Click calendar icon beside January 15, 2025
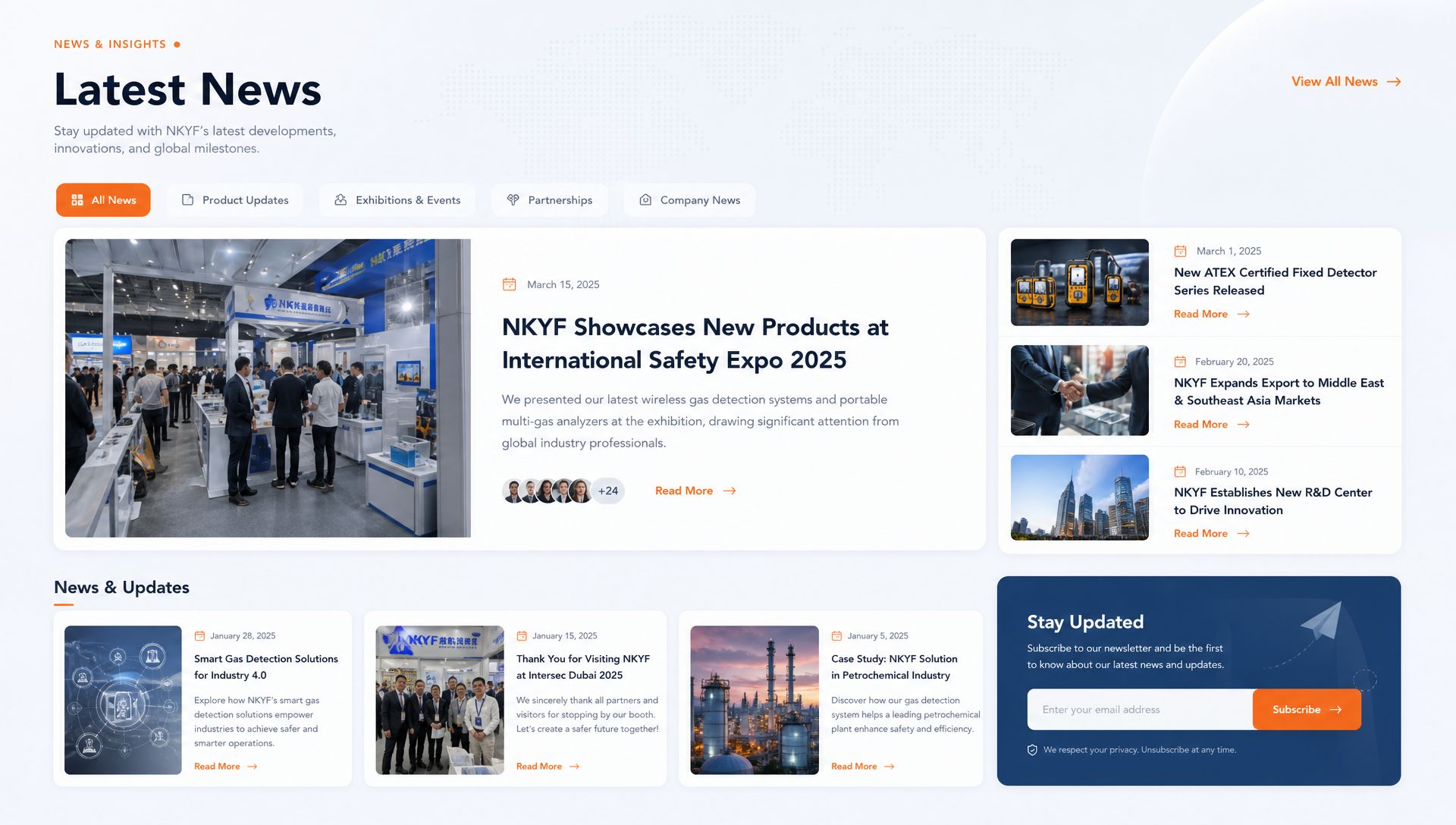The width and height of the screenshot is (1456, 825). click(522, 636)
